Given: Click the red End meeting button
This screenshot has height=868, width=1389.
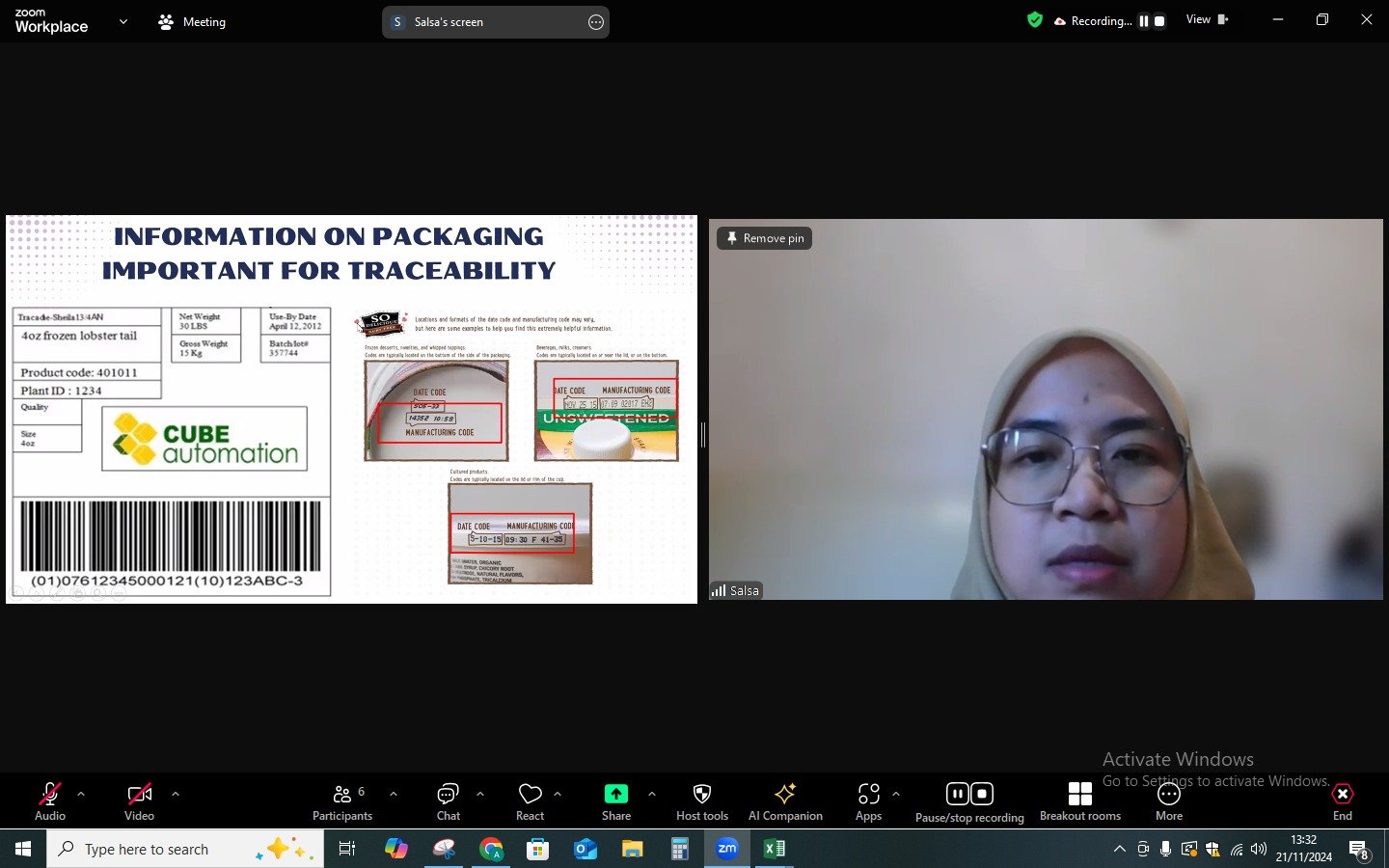Looking at the screenshot, I should click(1343, 801).
